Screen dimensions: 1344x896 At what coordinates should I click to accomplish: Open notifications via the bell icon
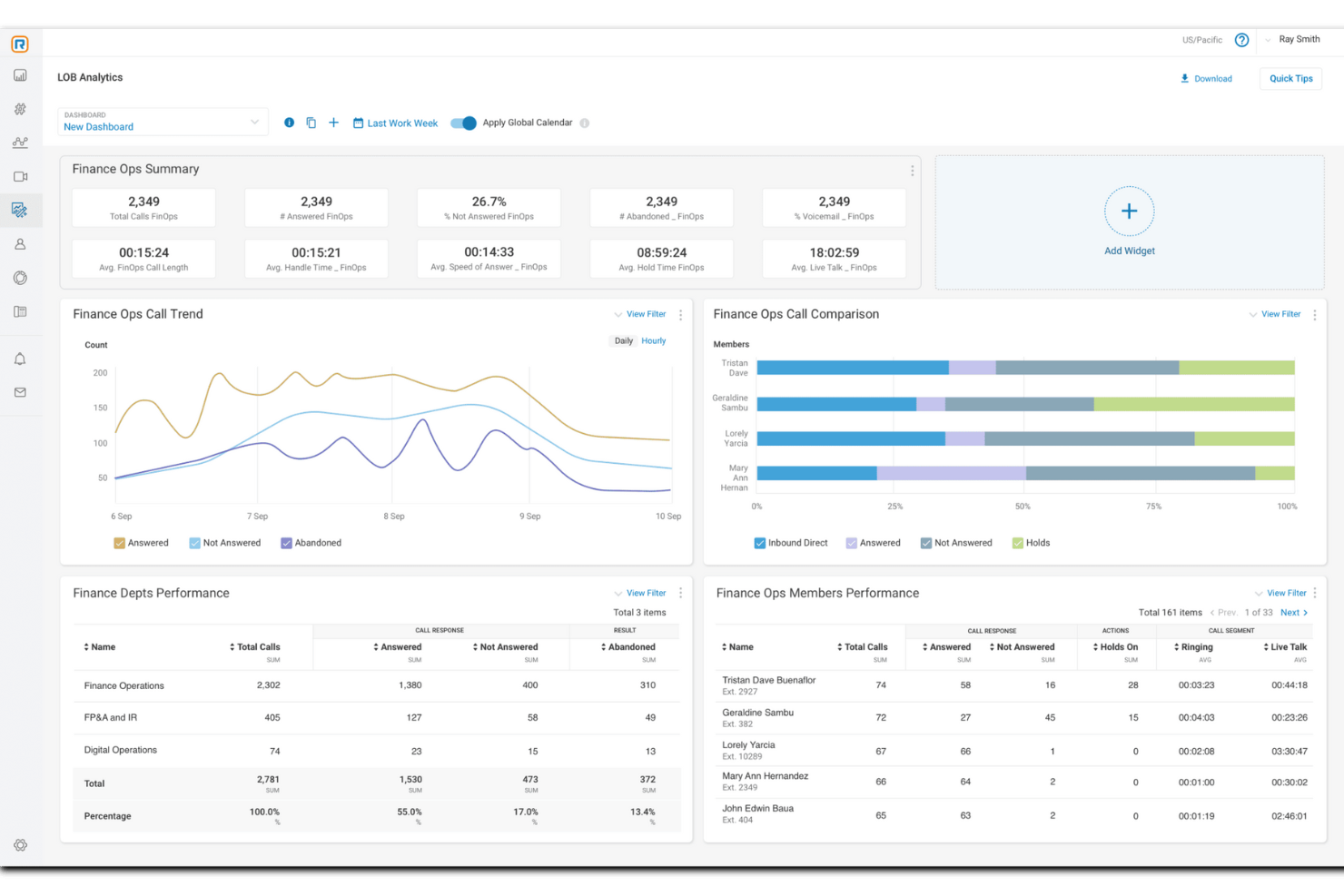20,359
